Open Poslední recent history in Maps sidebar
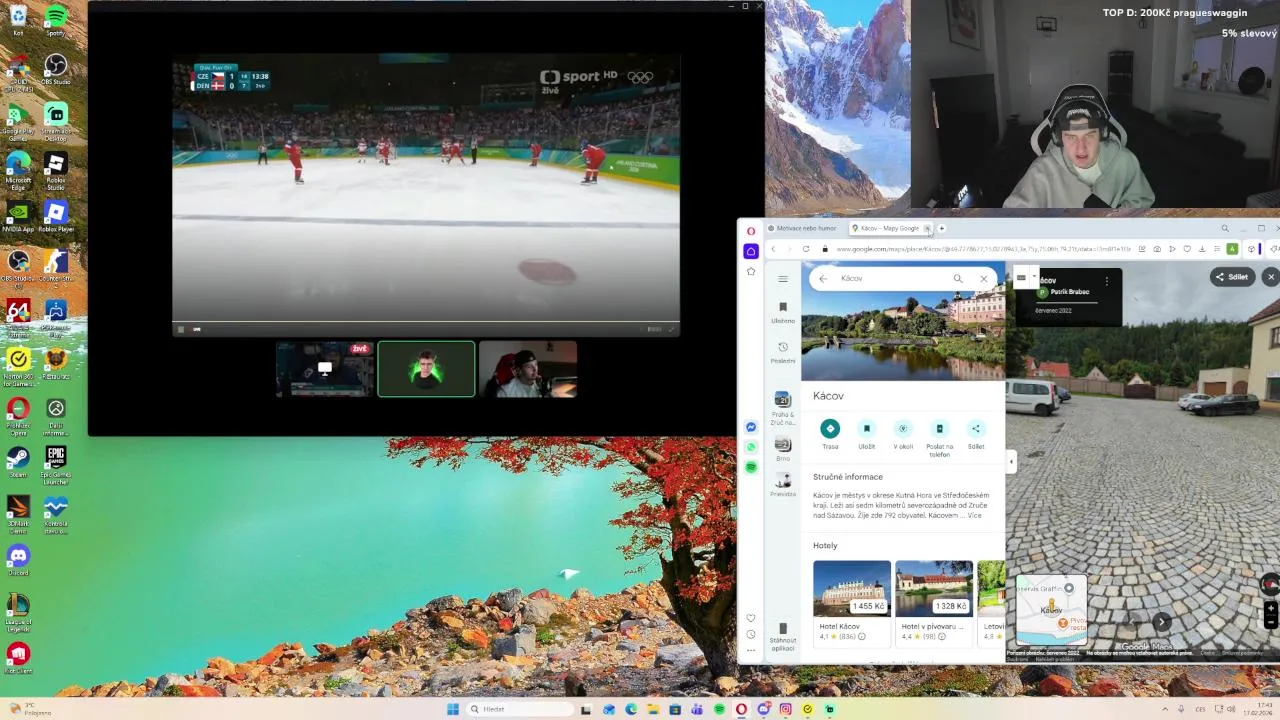This screenshot has width=1280, height=720. (783, 353)
